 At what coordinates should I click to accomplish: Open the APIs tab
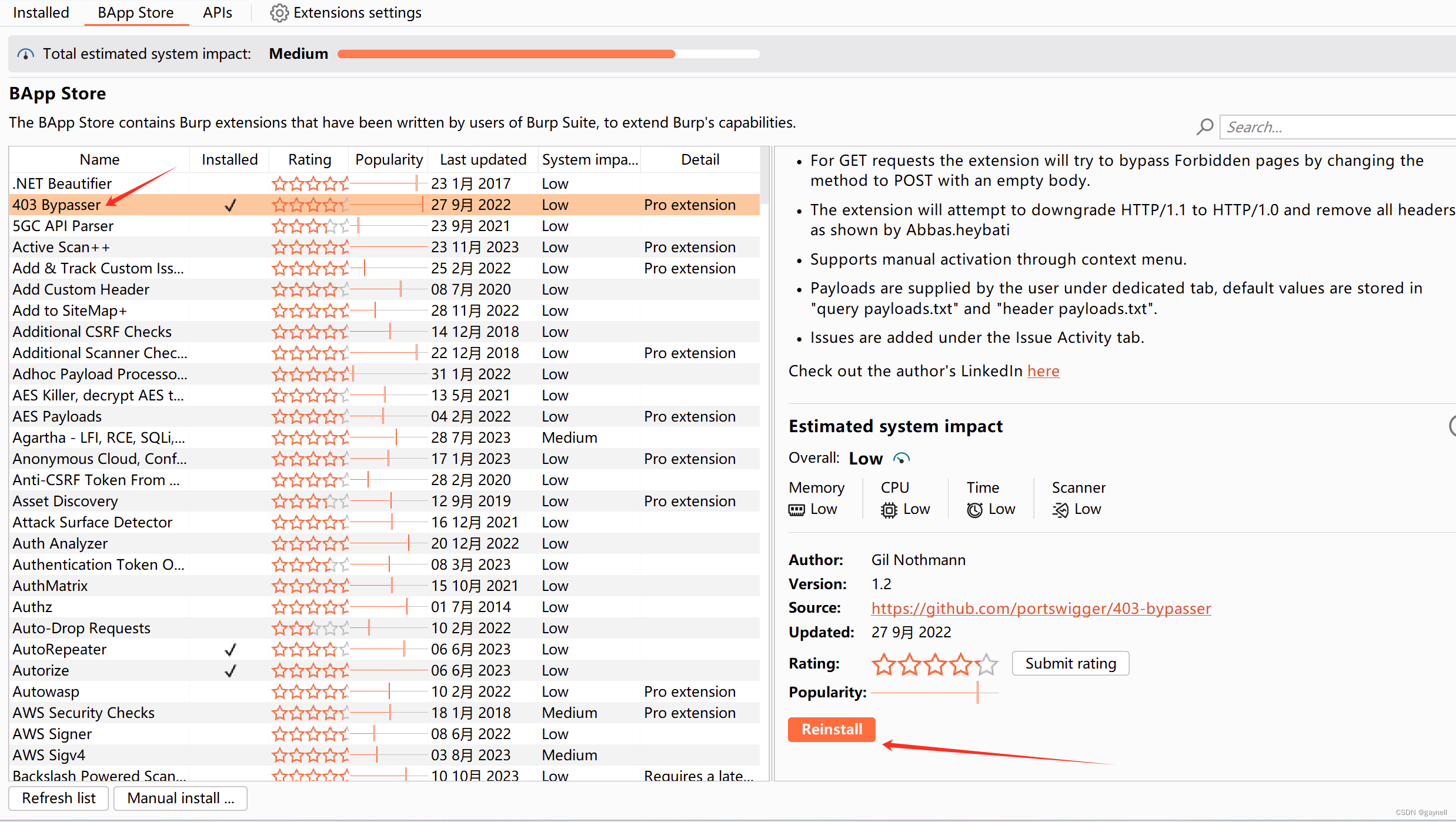pos(217,13)
